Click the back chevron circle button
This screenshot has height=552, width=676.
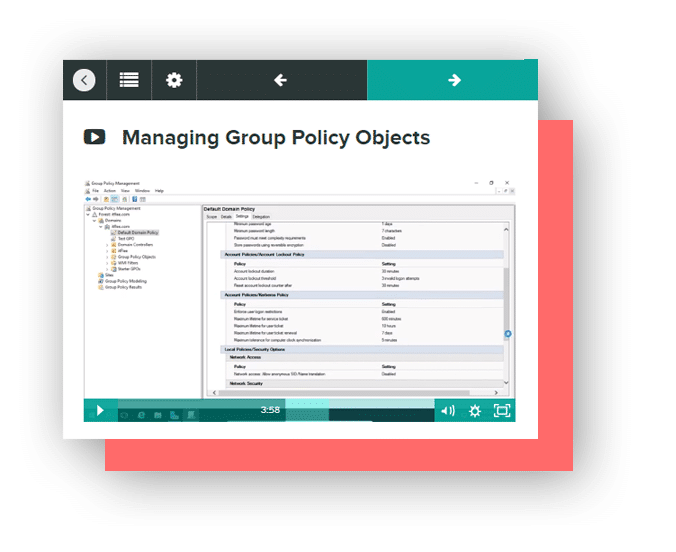pyautogui.click(x=84, y=80)
